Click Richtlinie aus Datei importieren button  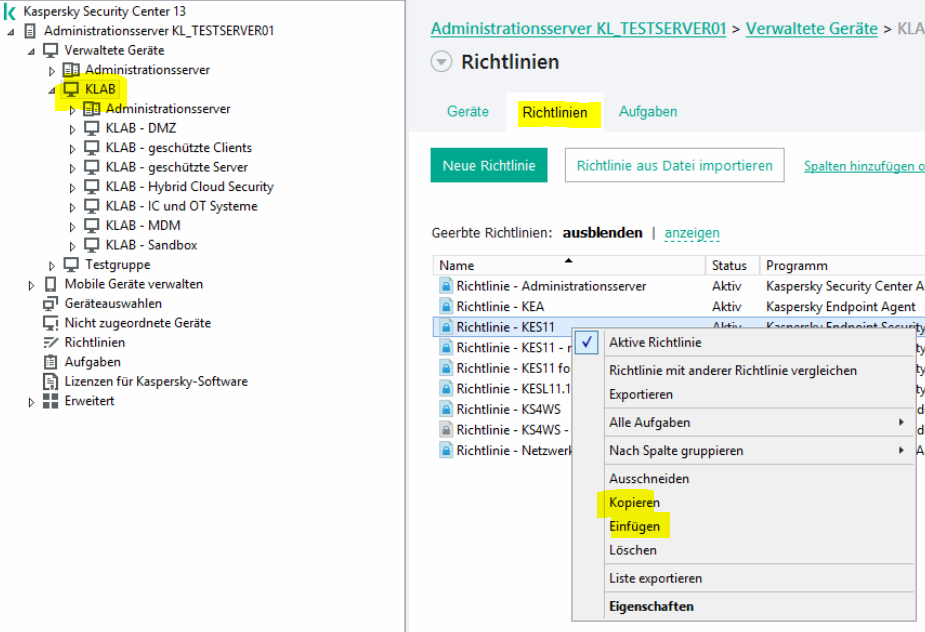click(x=674, y=166)
